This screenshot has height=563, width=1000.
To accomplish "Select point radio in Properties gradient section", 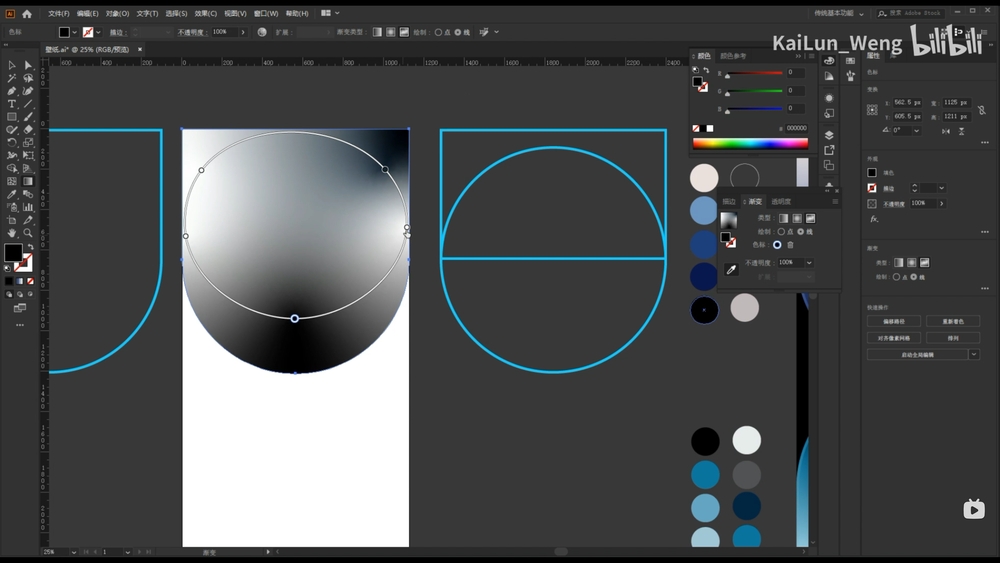I will pos(896,277).
